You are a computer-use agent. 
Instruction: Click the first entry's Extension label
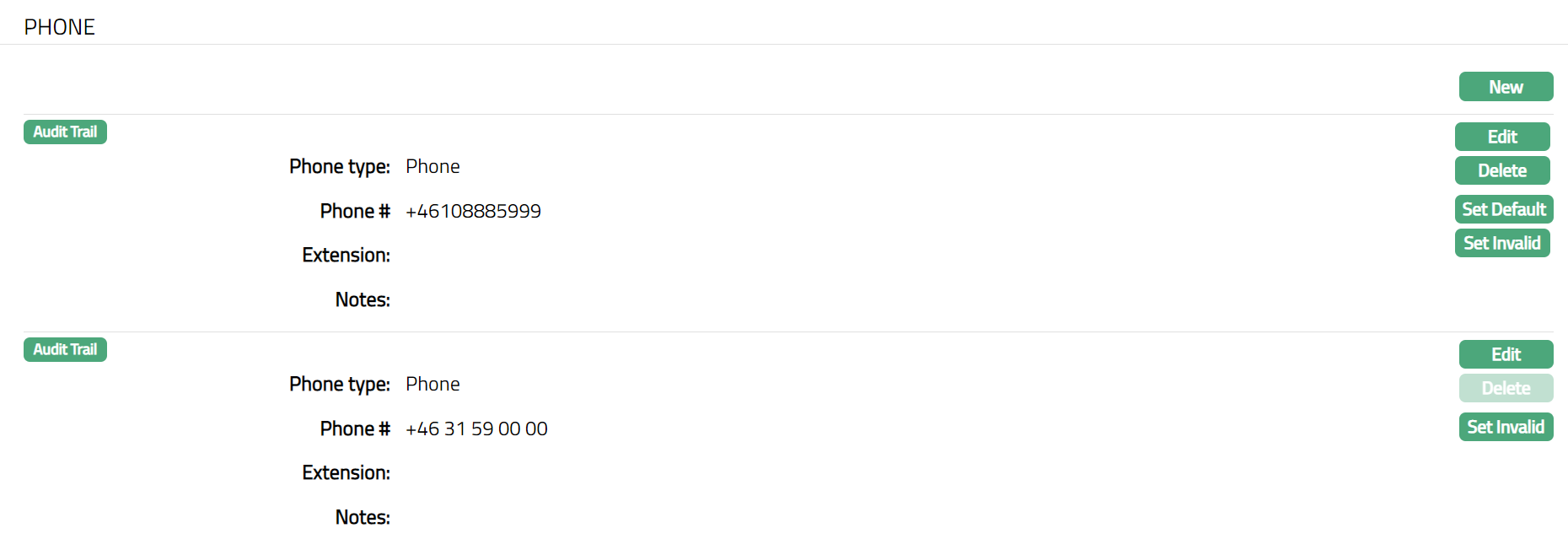coord(346,255)
